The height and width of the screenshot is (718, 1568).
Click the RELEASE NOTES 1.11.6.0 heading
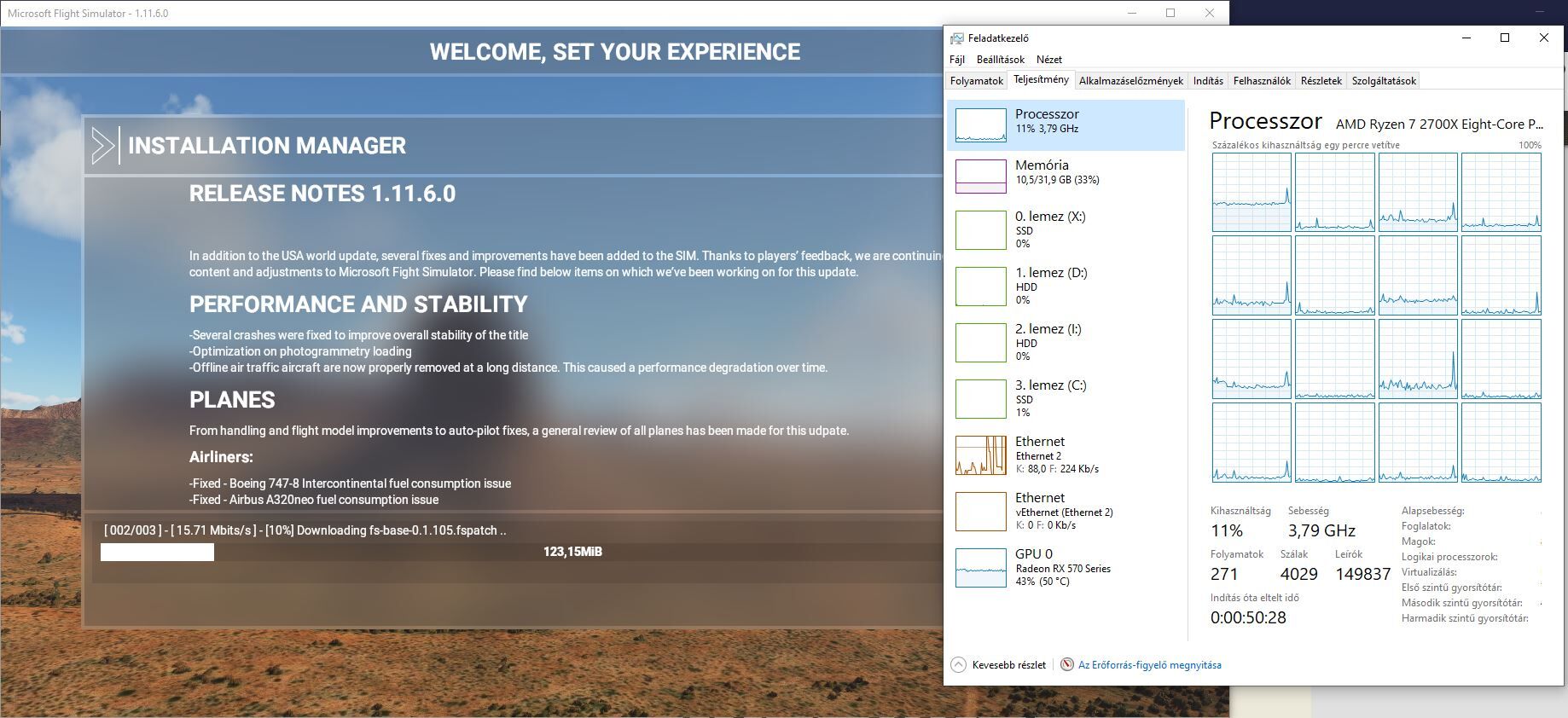coord(322,194)
